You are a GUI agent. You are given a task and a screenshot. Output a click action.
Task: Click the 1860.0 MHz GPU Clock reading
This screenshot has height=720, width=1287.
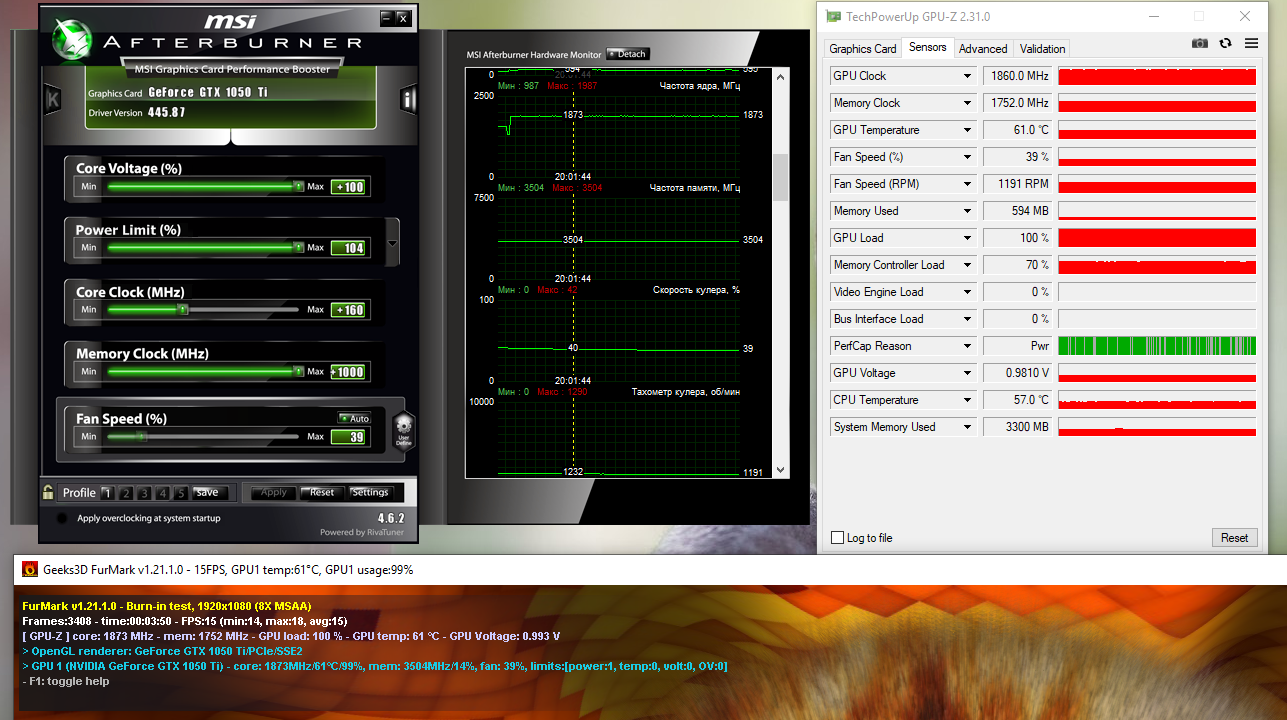(1018, 76)
